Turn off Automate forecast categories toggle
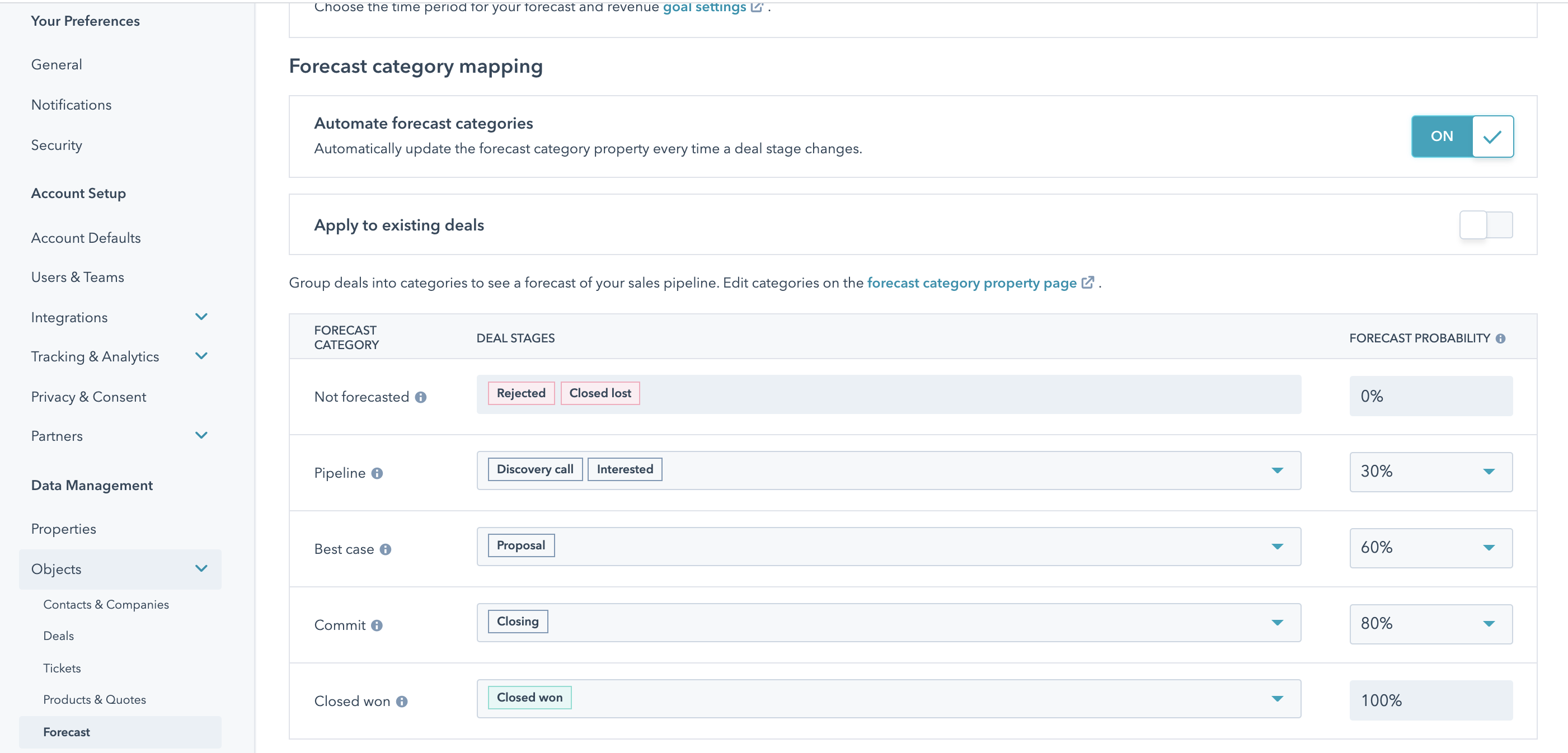The height and width of the screenshot is (753, 1568). click(1462, 137)
